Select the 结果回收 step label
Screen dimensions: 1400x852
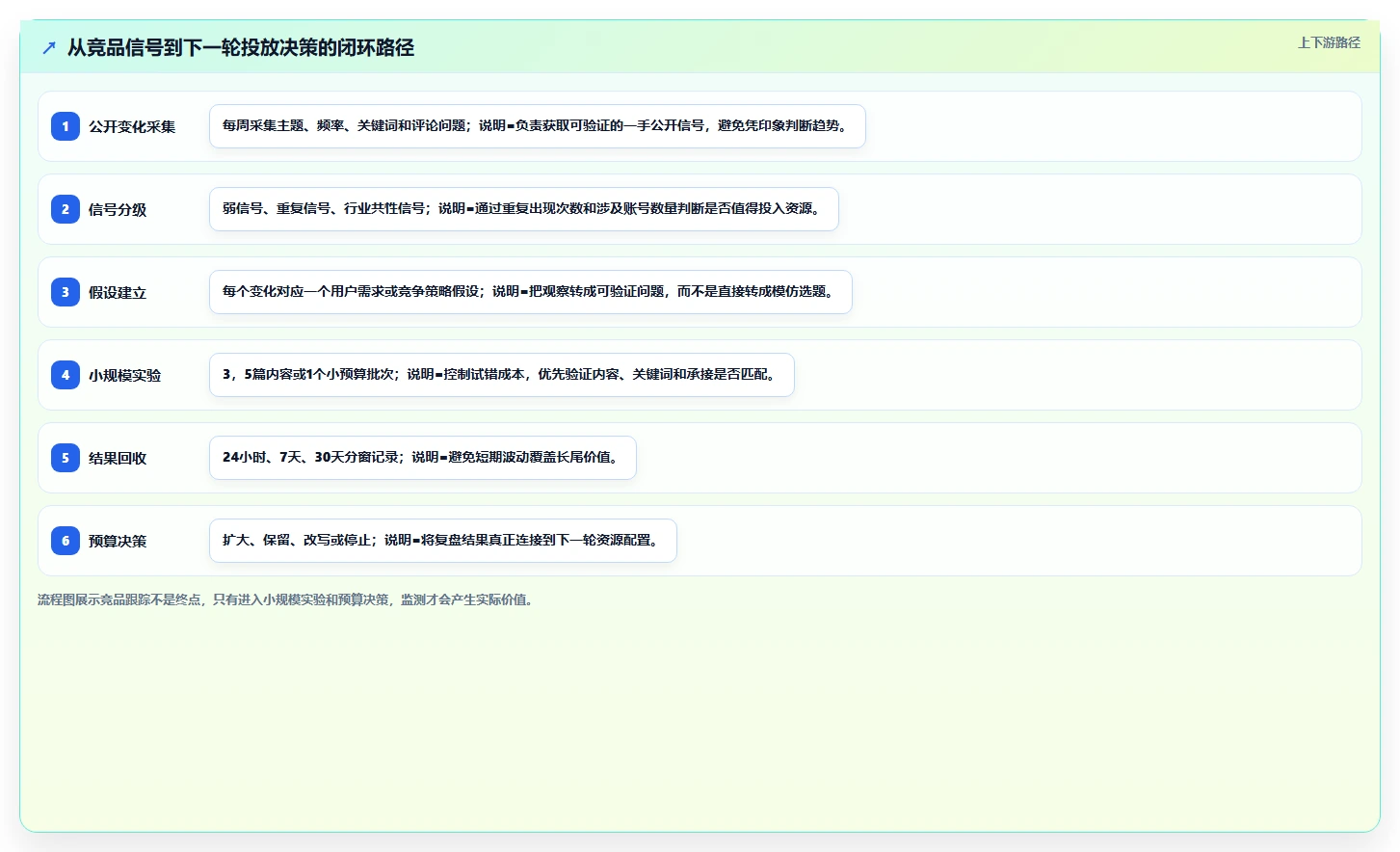pos(118,458)
